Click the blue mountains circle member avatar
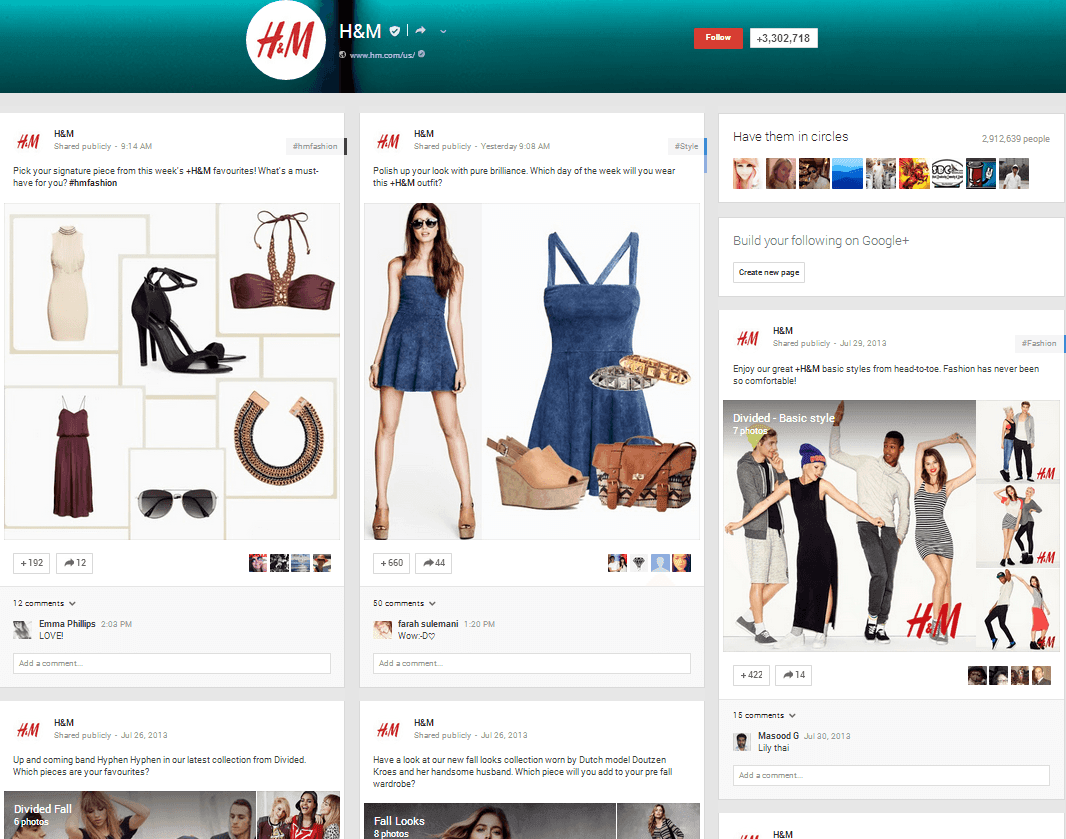1066x839 pixels. click(x=847, y=173)
